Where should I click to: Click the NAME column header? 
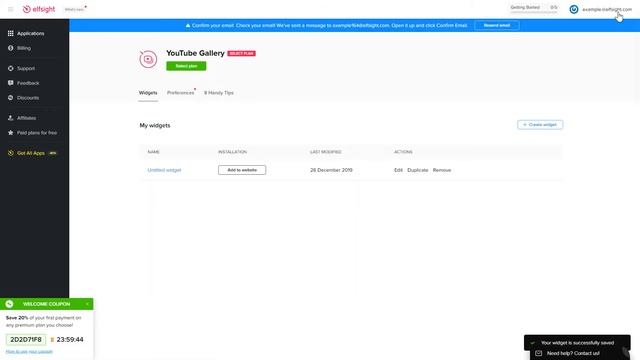pos(153,152)
